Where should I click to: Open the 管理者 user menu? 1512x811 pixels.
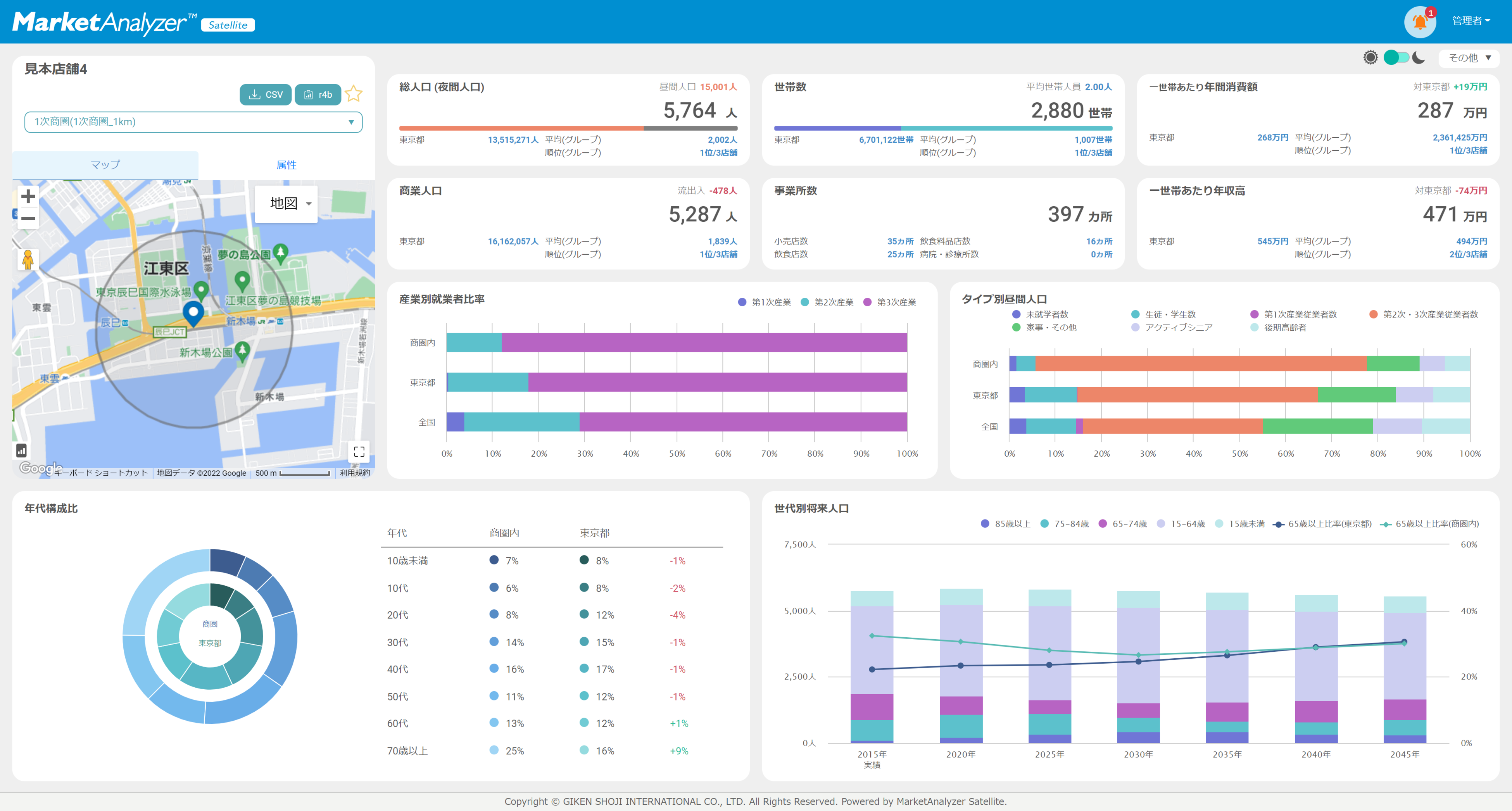(1471, 21)
